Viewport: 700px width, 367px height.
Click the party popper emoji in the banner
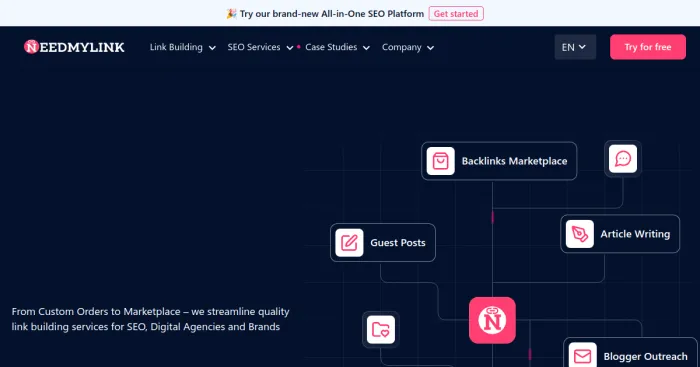231,14
